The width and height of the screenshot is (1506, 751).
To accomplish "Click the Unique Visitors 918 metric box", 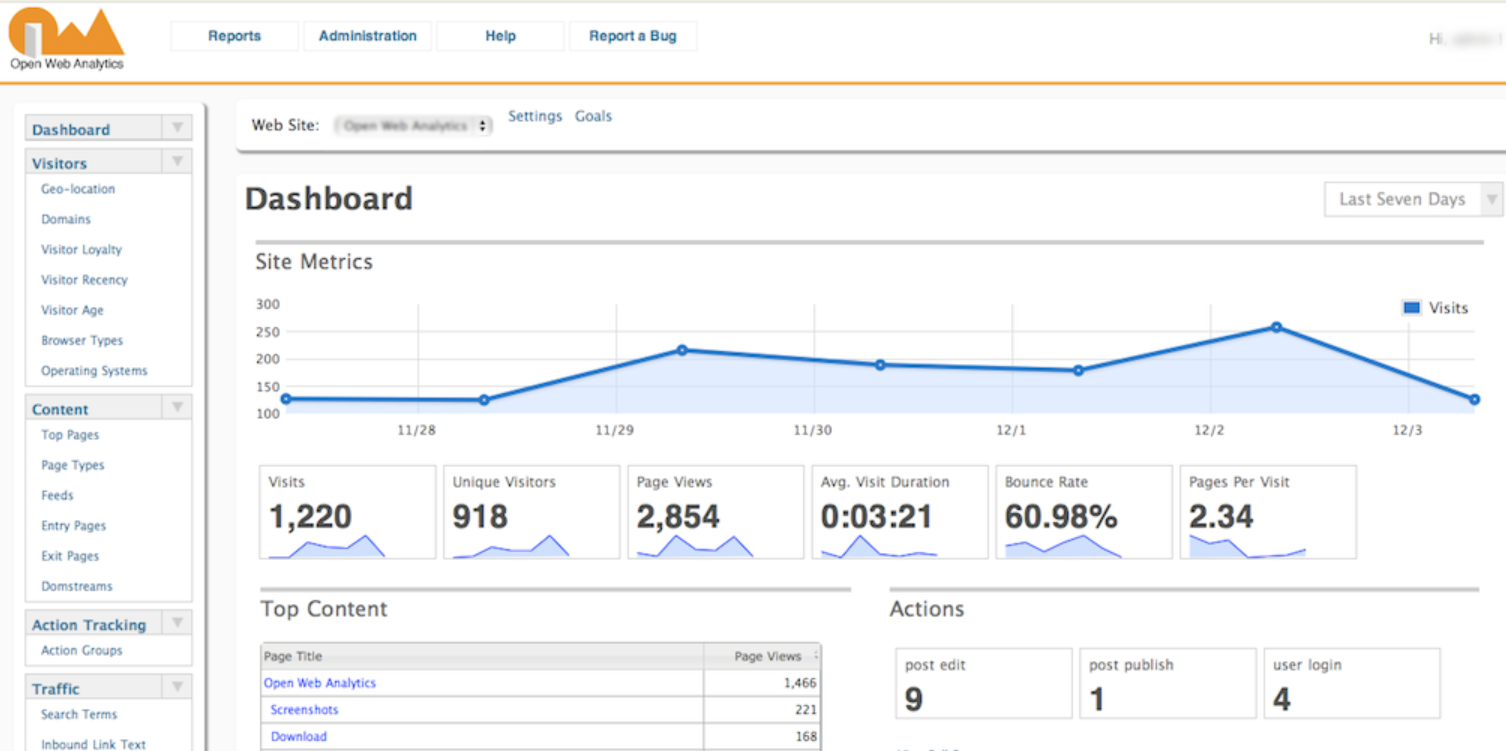I will [x=531, y=512].
